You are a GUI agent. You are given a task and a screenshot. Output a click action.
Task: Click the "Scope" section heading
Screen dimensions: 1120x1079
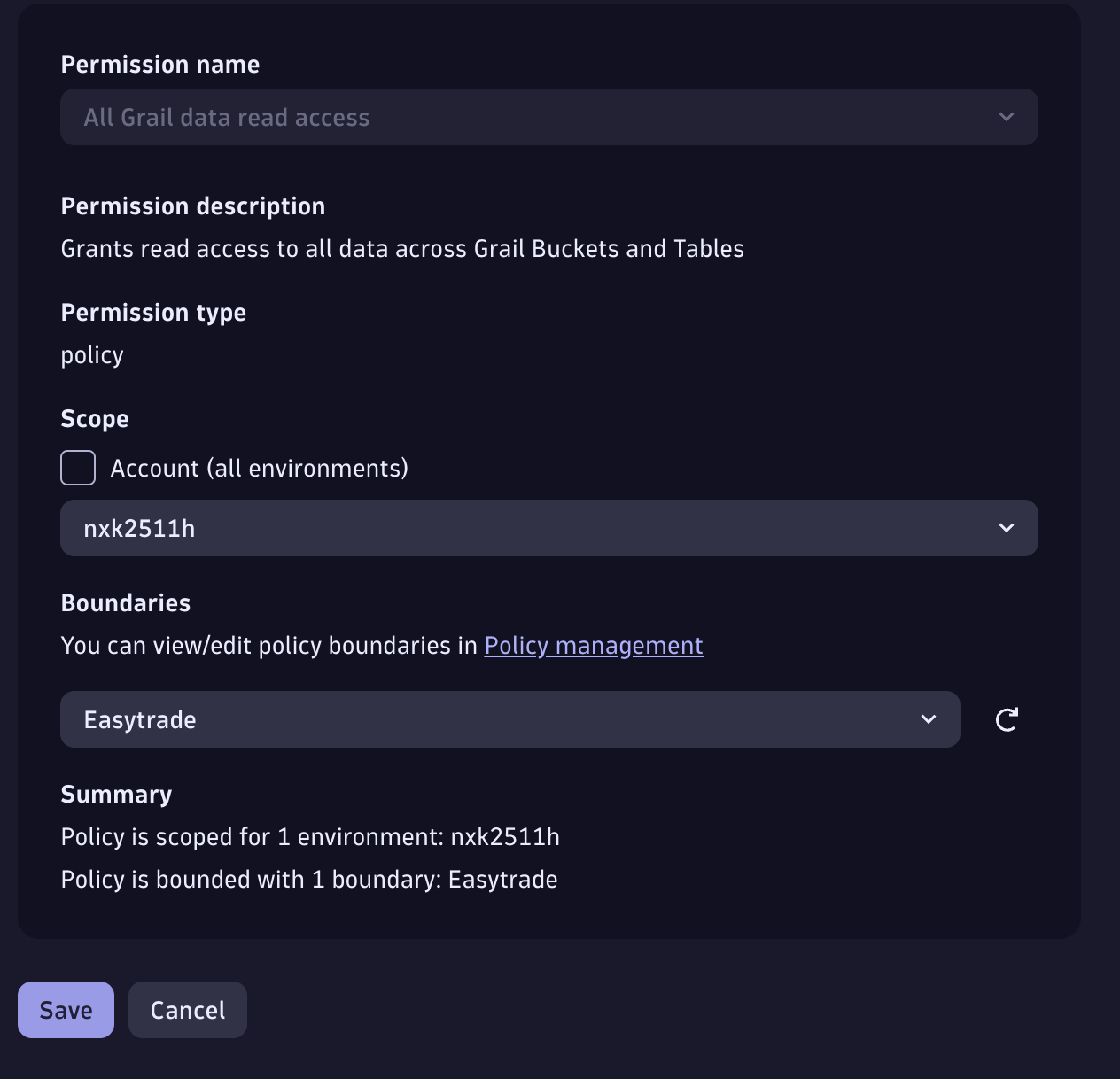point(95,419)
